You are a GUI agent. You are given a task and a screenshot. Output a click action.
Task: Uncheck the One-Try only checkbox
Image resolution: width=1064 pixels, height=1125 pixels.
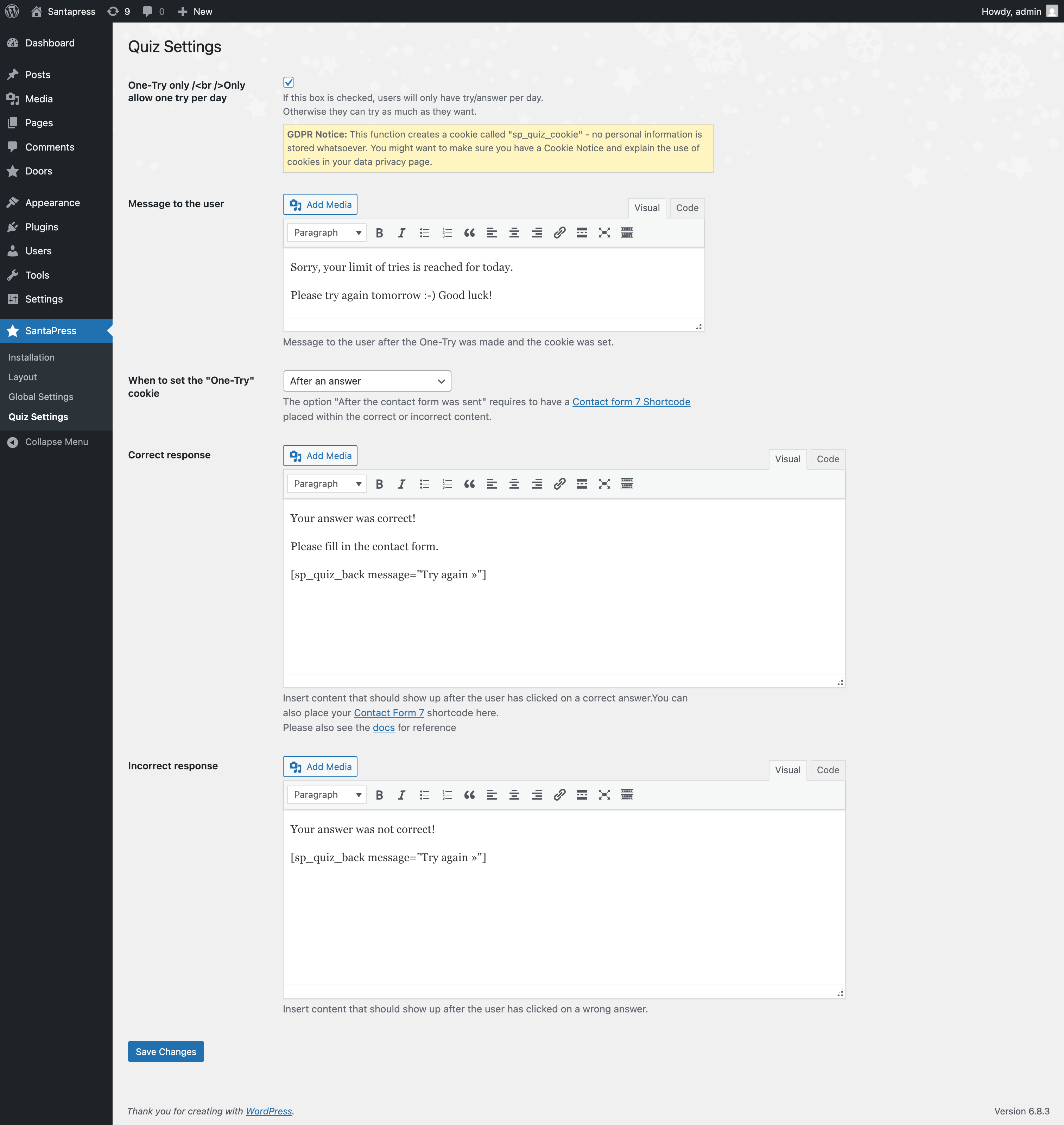tap(289, 83)
